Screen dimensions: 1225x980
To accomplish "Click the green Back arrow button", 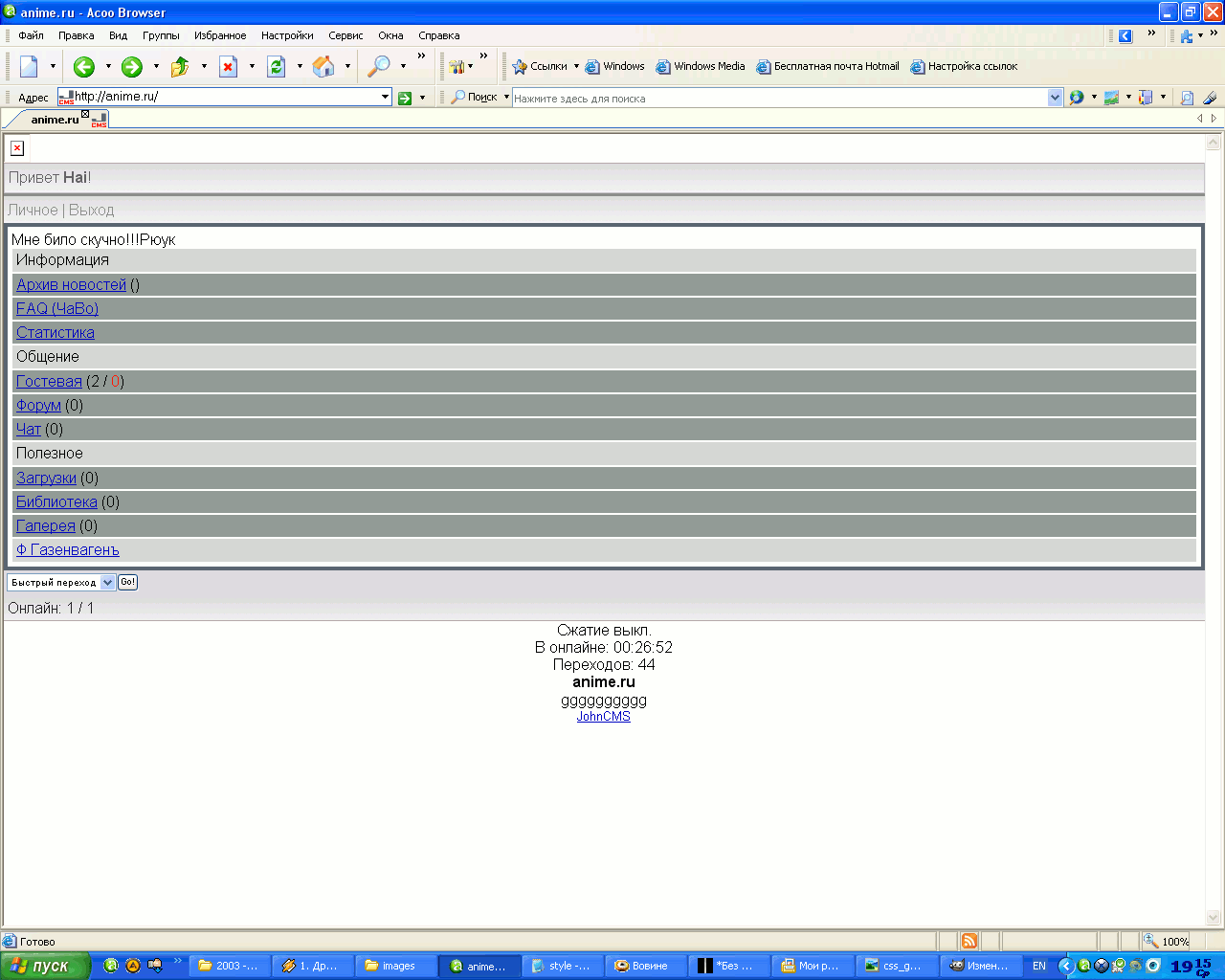I will (83, 66).
